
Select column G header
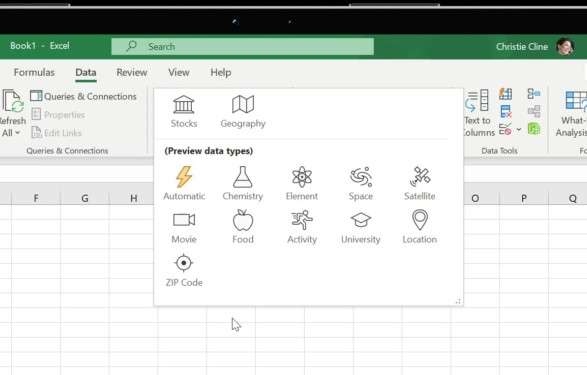click(x=85, y=198)
